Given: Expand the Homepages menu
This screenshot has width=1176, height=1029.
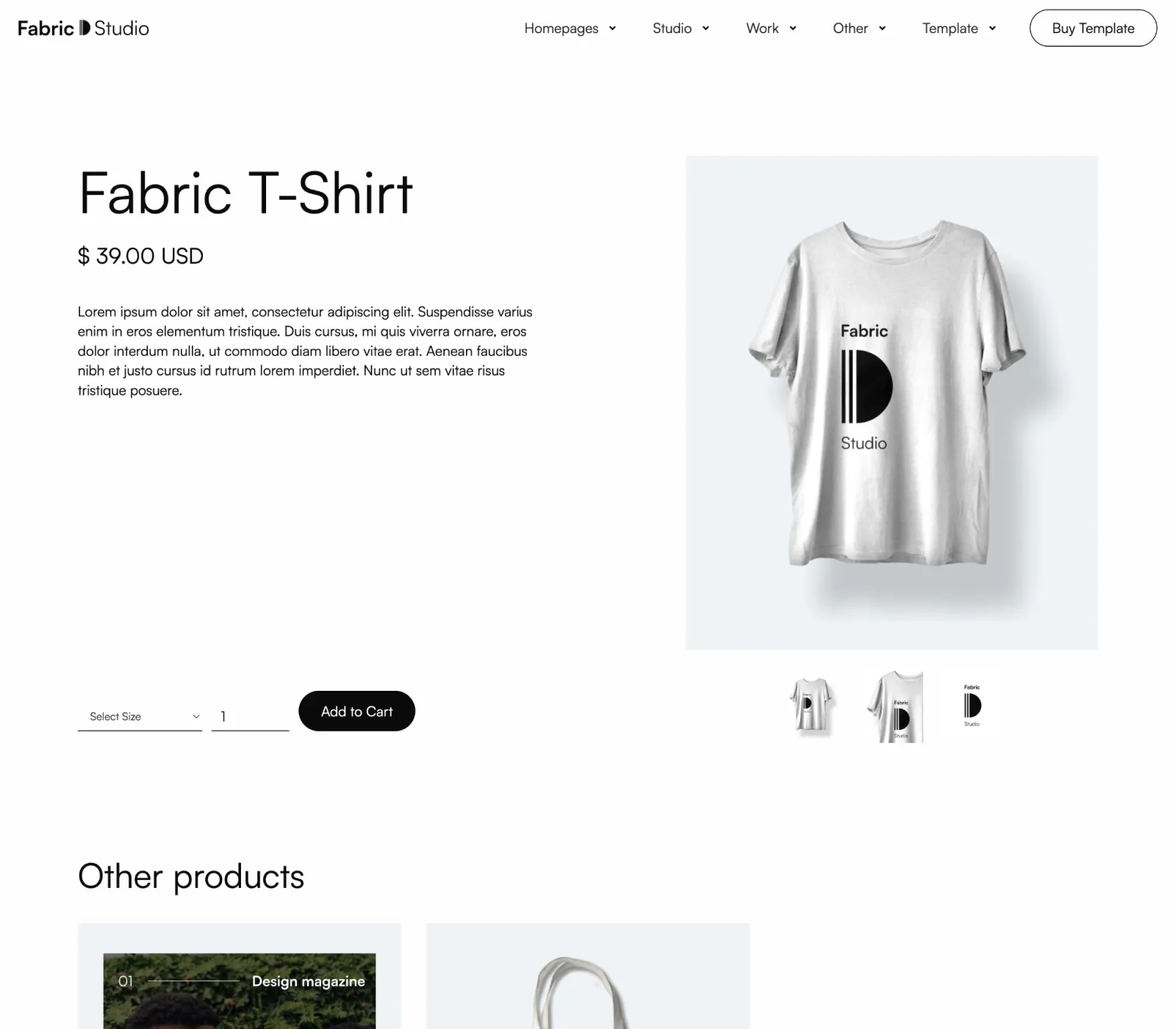Looking at the screenshot, I should [x=570, y=28].
